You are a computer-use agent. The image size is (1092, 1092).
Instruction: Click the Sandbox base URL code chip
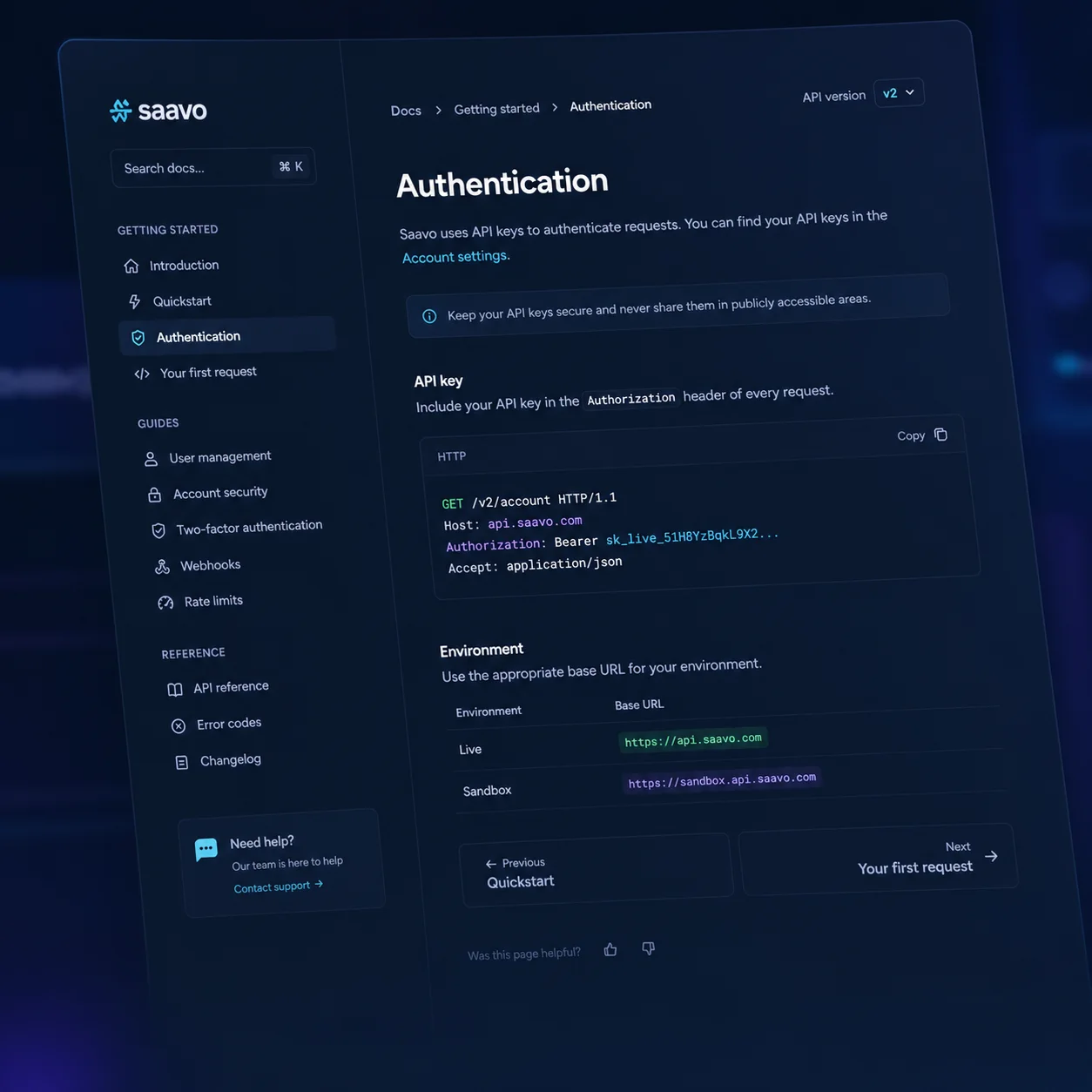click(x=722, y=779)
